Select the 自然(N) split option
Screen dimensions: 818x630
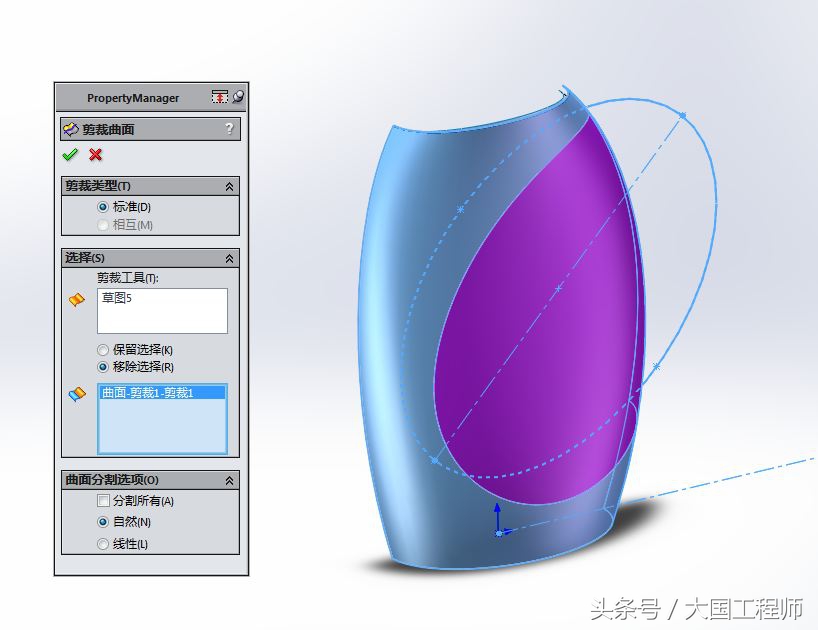(103, 522)
